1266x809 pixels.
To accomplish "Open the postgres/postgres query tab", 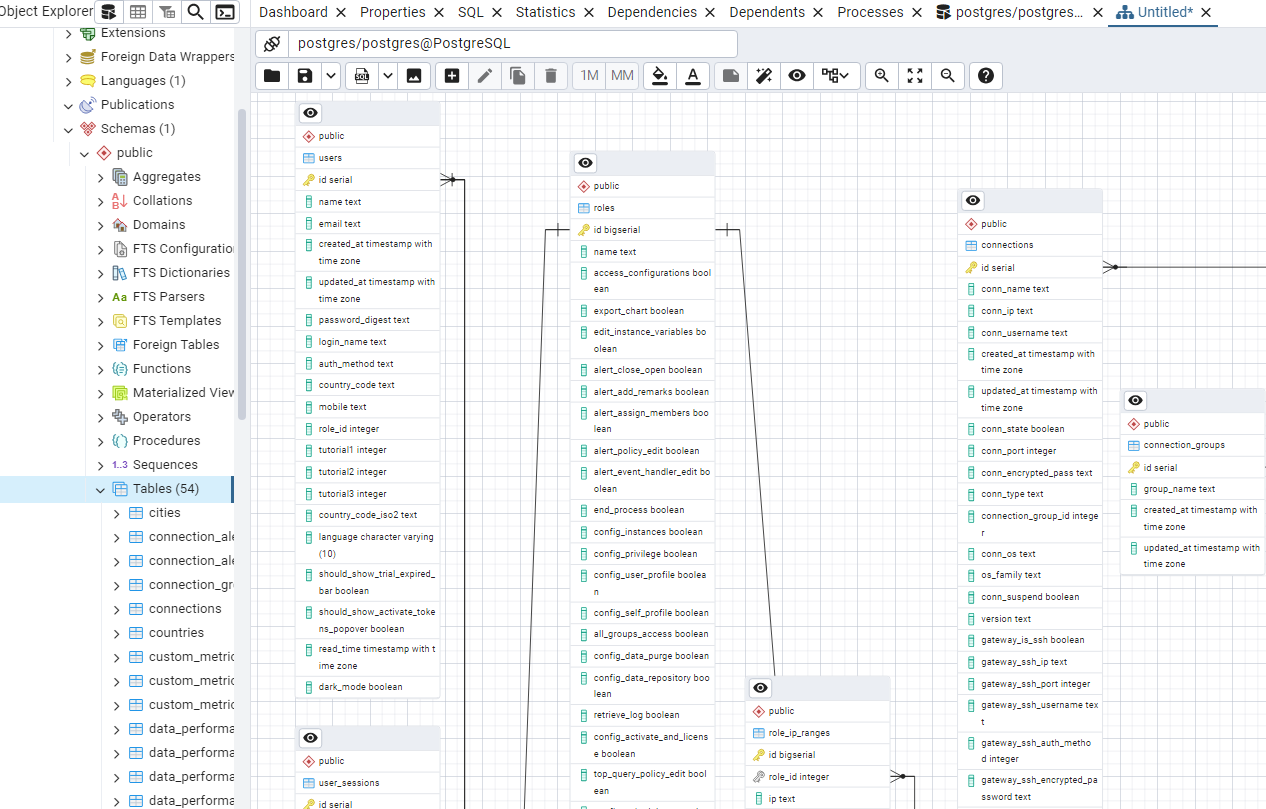I will click(x=1010, y=12).
